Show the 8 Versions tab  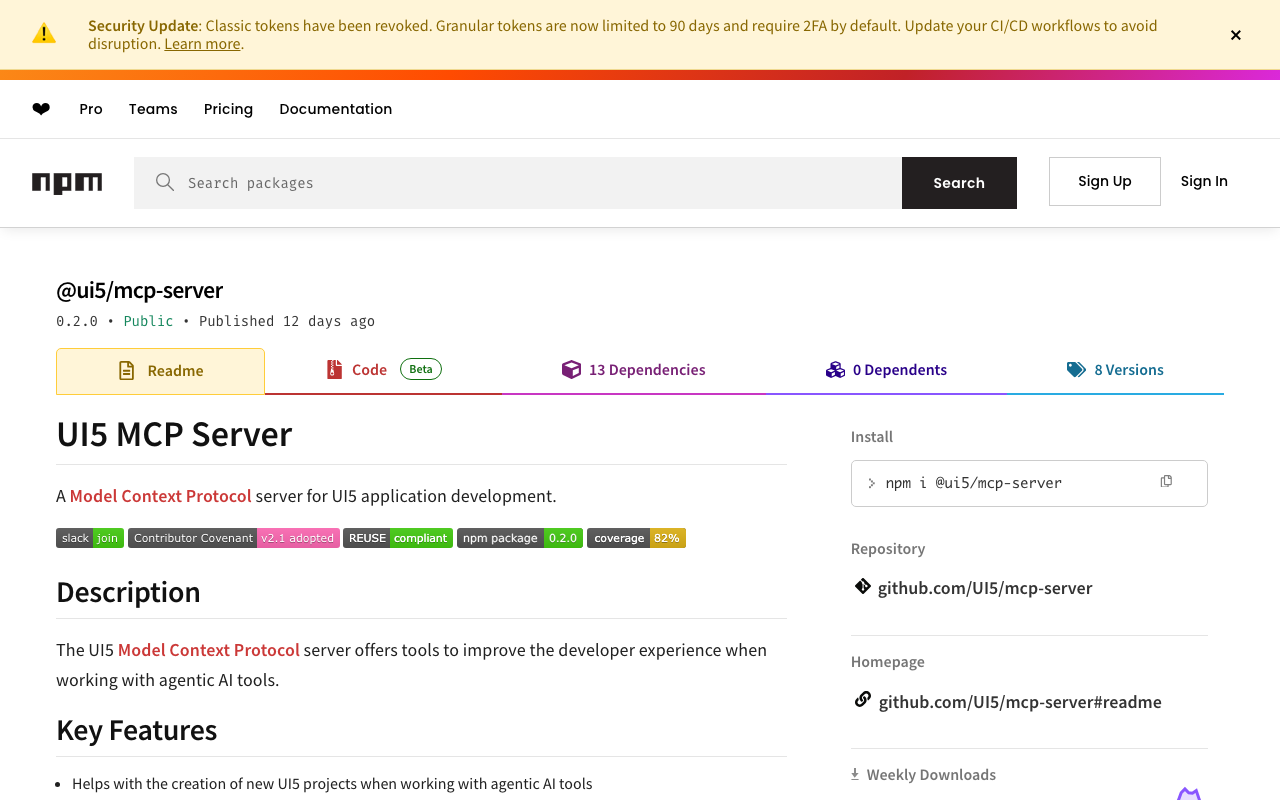pos(1115,370)
